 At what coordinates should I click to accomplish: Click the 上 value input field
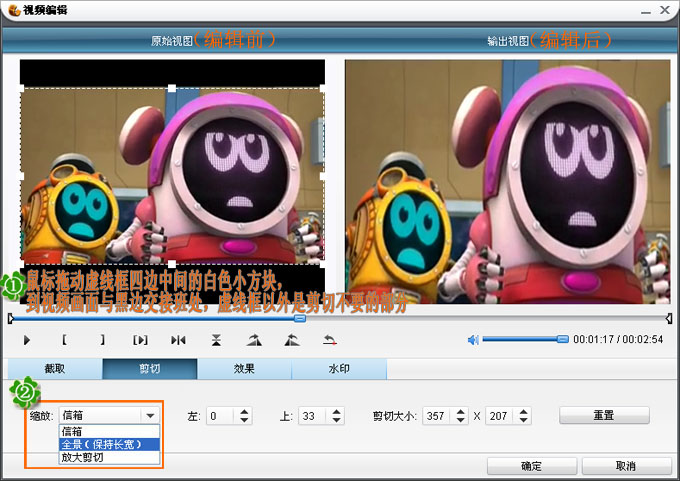click(x=312, y=416)
